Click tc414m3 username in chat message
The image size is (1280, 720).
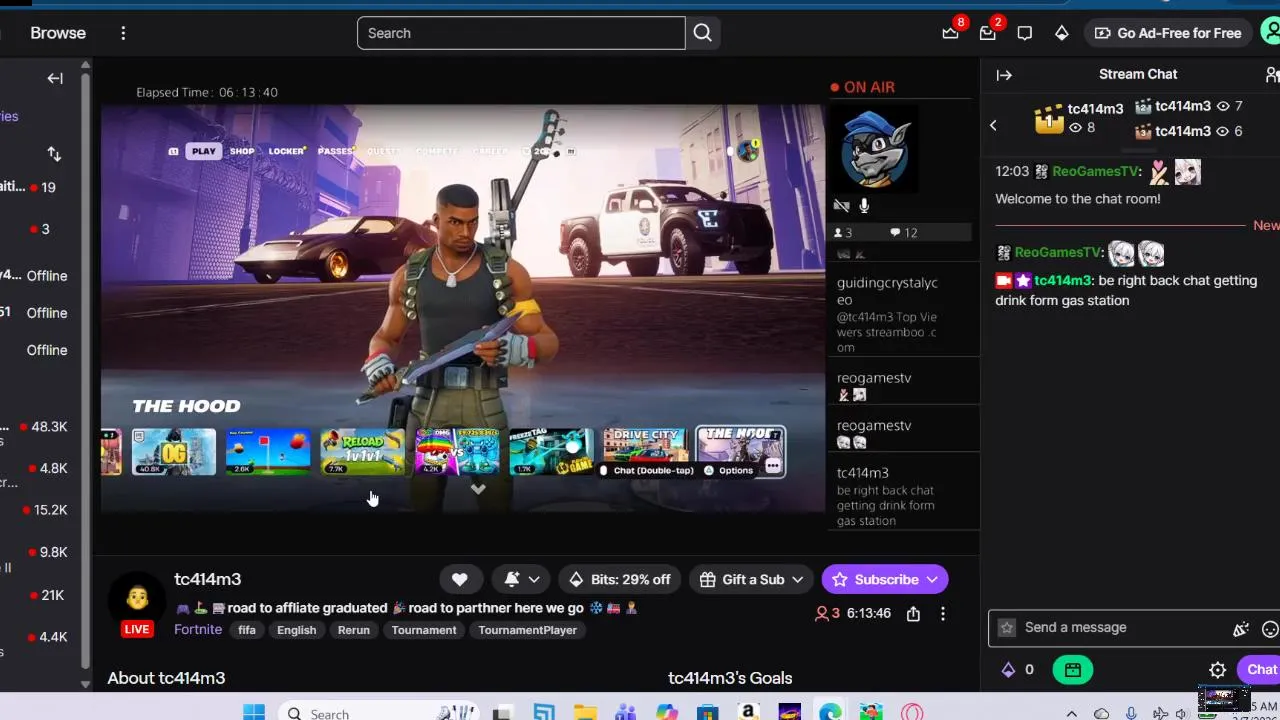(1063, 280)
